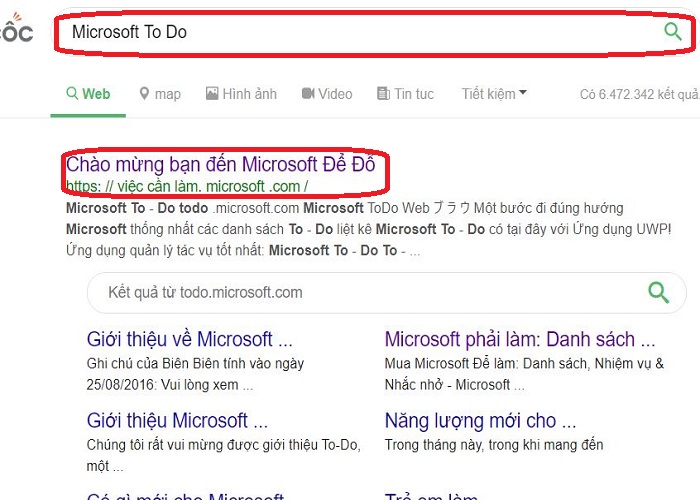
Task: Open the Chào mừng bạn đến Microsoft result
Action: pyautogui.click(x=221, y=164)
